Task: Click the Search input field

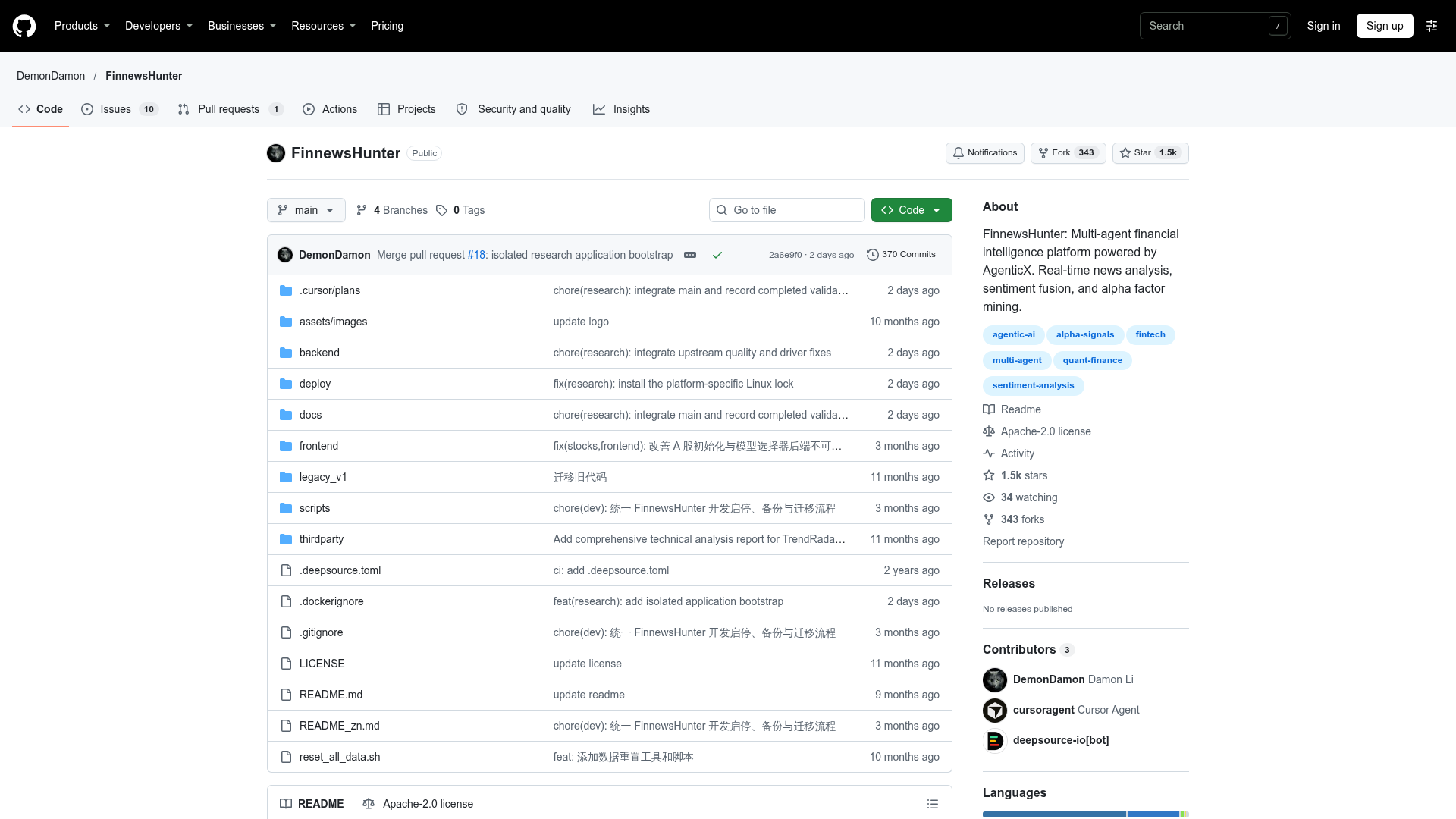Action: point(1215,26)
